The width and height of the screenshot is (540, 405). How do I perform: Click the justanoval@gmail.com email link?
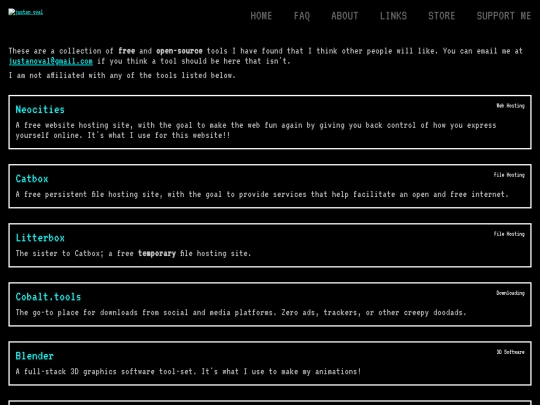coord(51,61)
